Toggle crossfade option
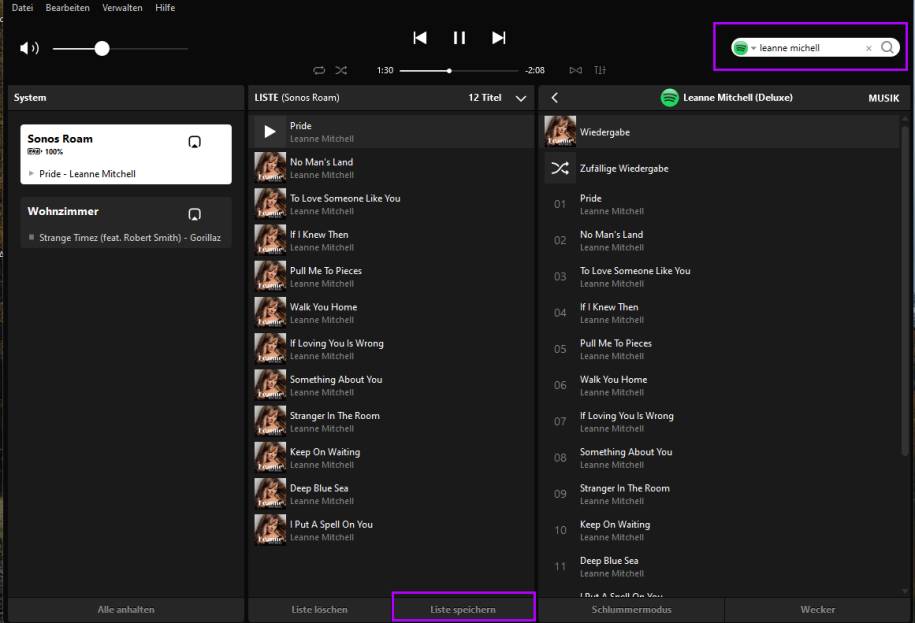This screenshot has height=623, width=915. pyautogui.click(x=575, y=70)
